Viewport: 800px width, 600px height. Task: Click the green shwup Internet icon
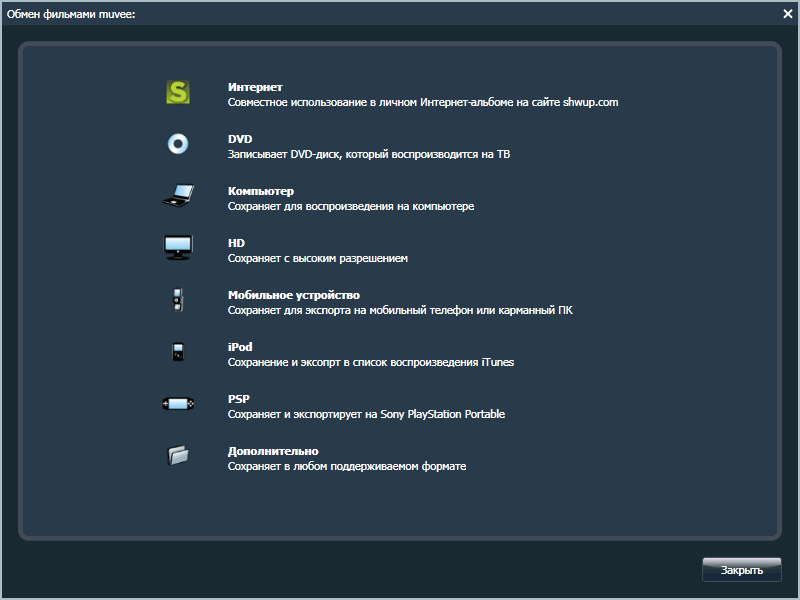pyautogui.click(x=177, y=93)
